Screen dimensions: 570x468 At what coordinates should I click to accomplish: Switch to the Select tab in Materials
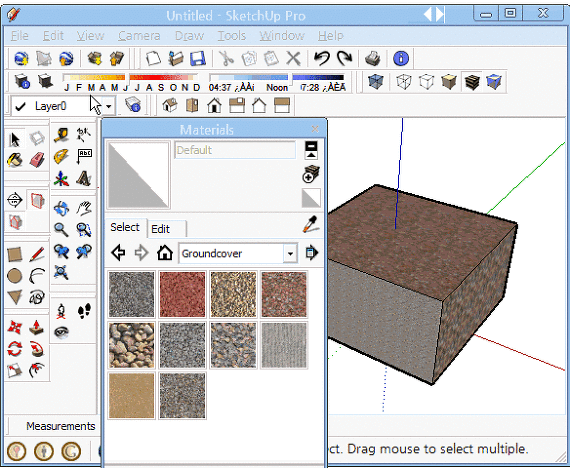[125, 227]
